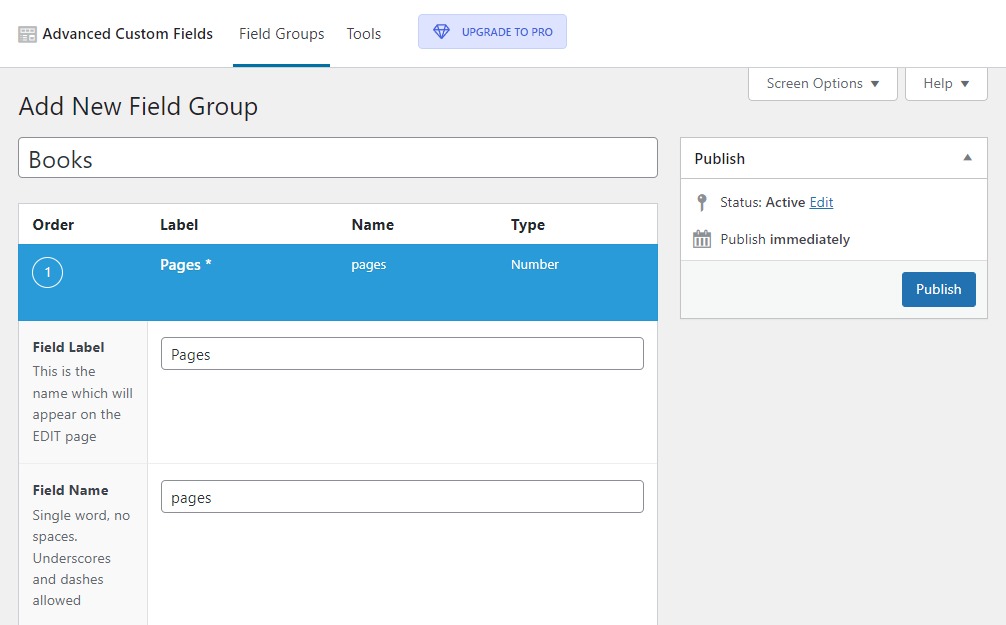Switch to the Field Groups tab
This screenshot has width=1006, height=625.
click(281, 33)
